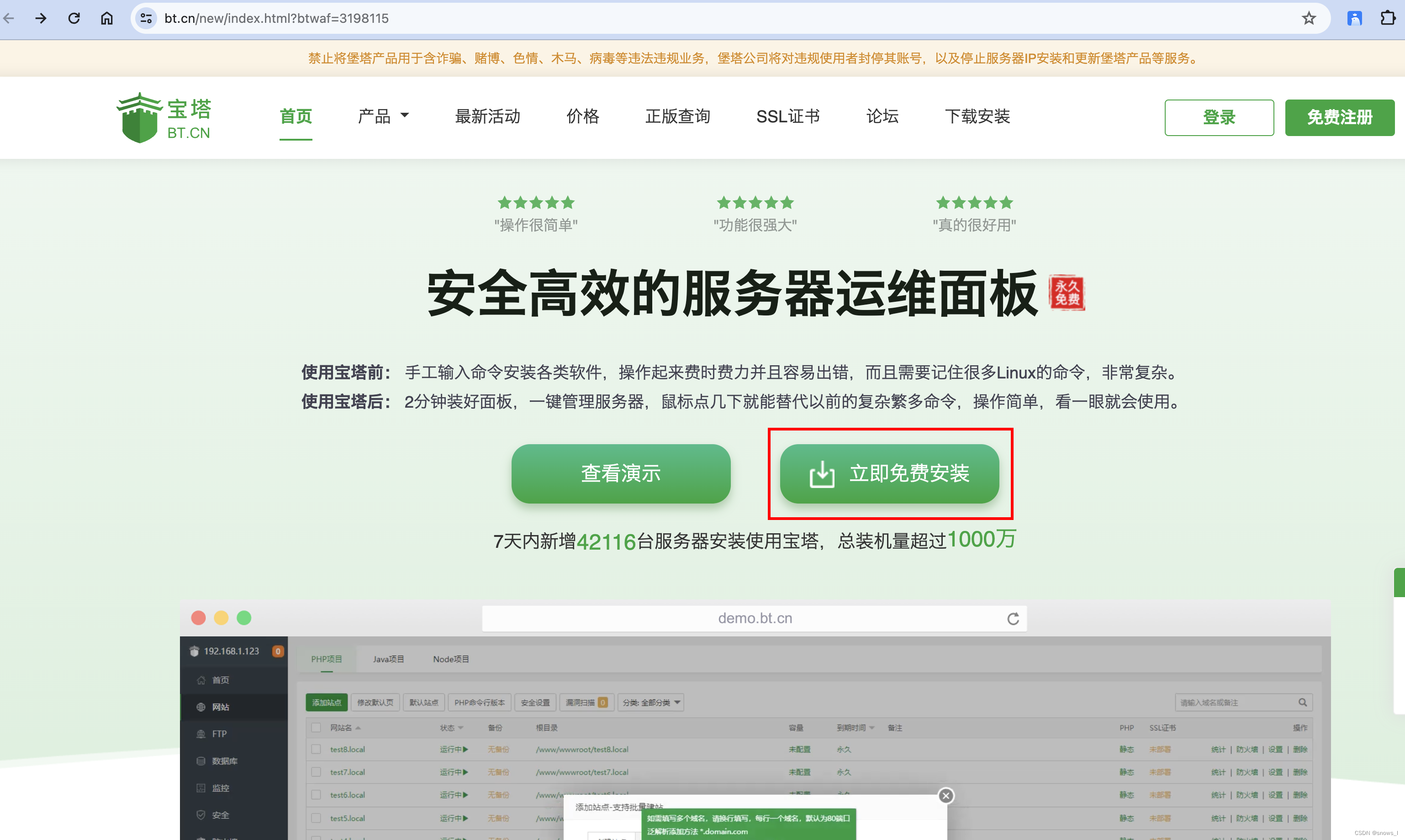
Task: Sort by the 网站名 column arrow
Action: pos(358,728)
